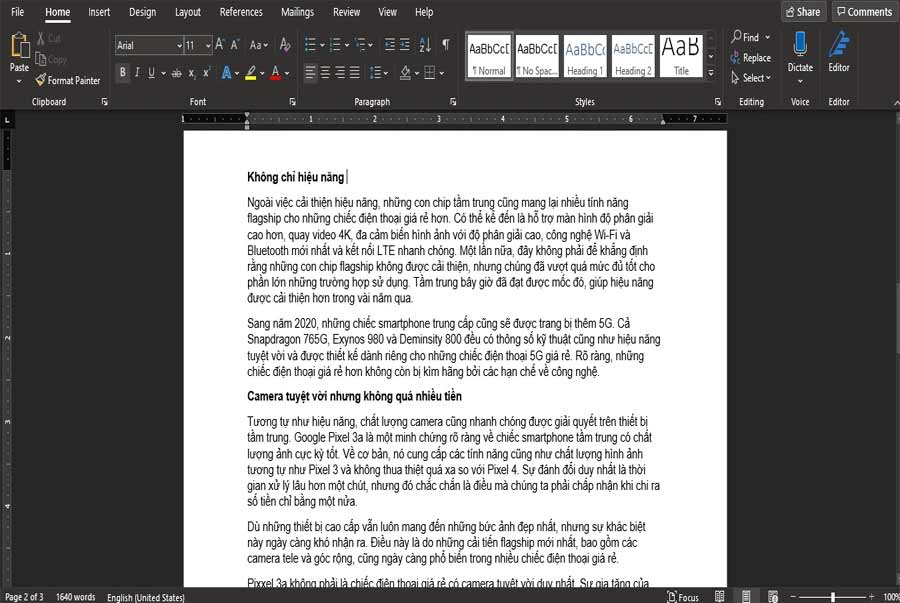Apply yellow text highlight color
The image size is (900, 603).
click(x=250, y=73)
